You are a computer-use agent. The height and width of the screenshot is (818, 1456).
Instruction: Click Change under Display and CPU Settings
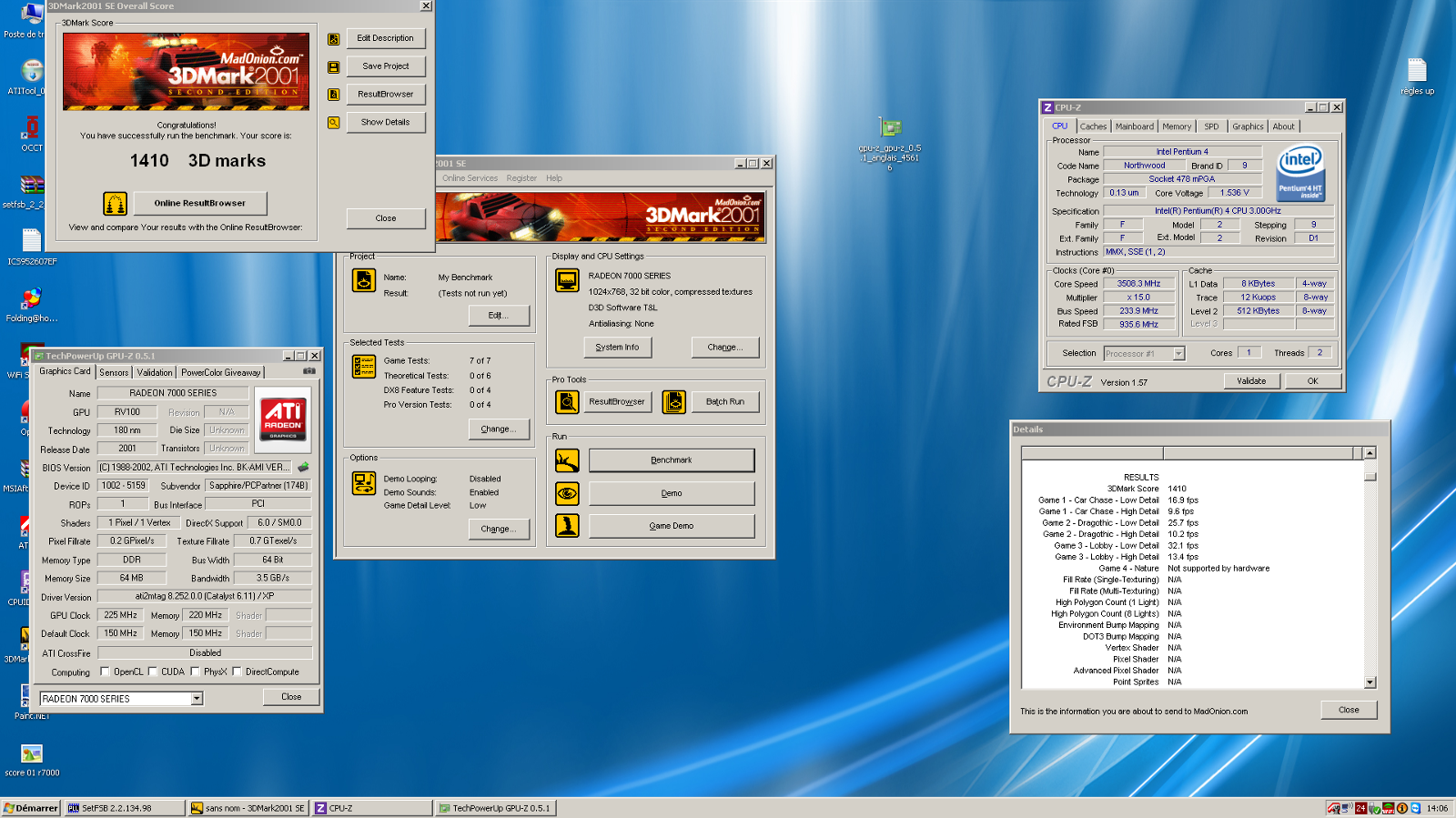click(725, 347)
